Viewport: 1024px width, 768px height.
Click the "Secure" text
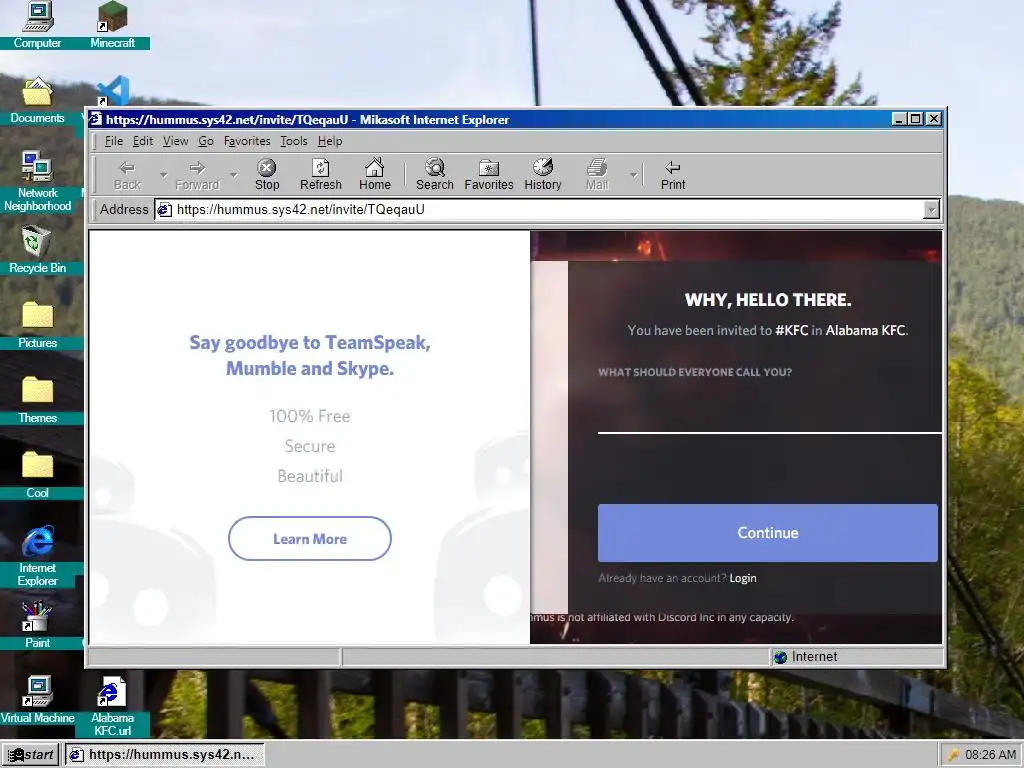[310, 446]
